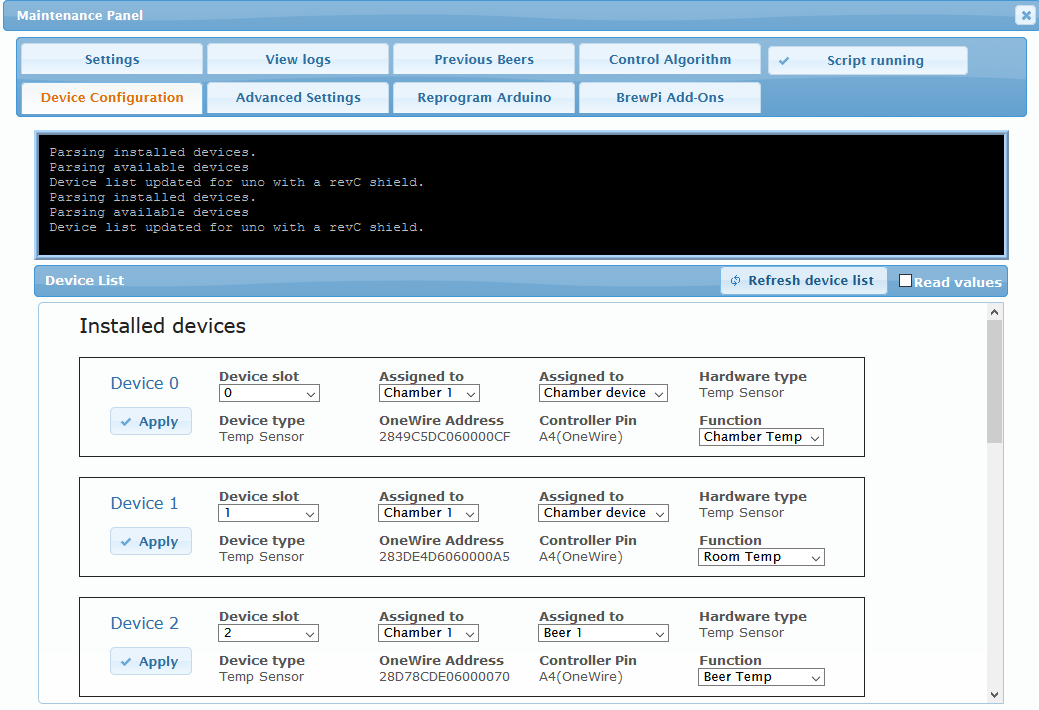Screen dimensions: 1039x710
Task: Open the Chamber Temp function dropdown
Action: 761,437
